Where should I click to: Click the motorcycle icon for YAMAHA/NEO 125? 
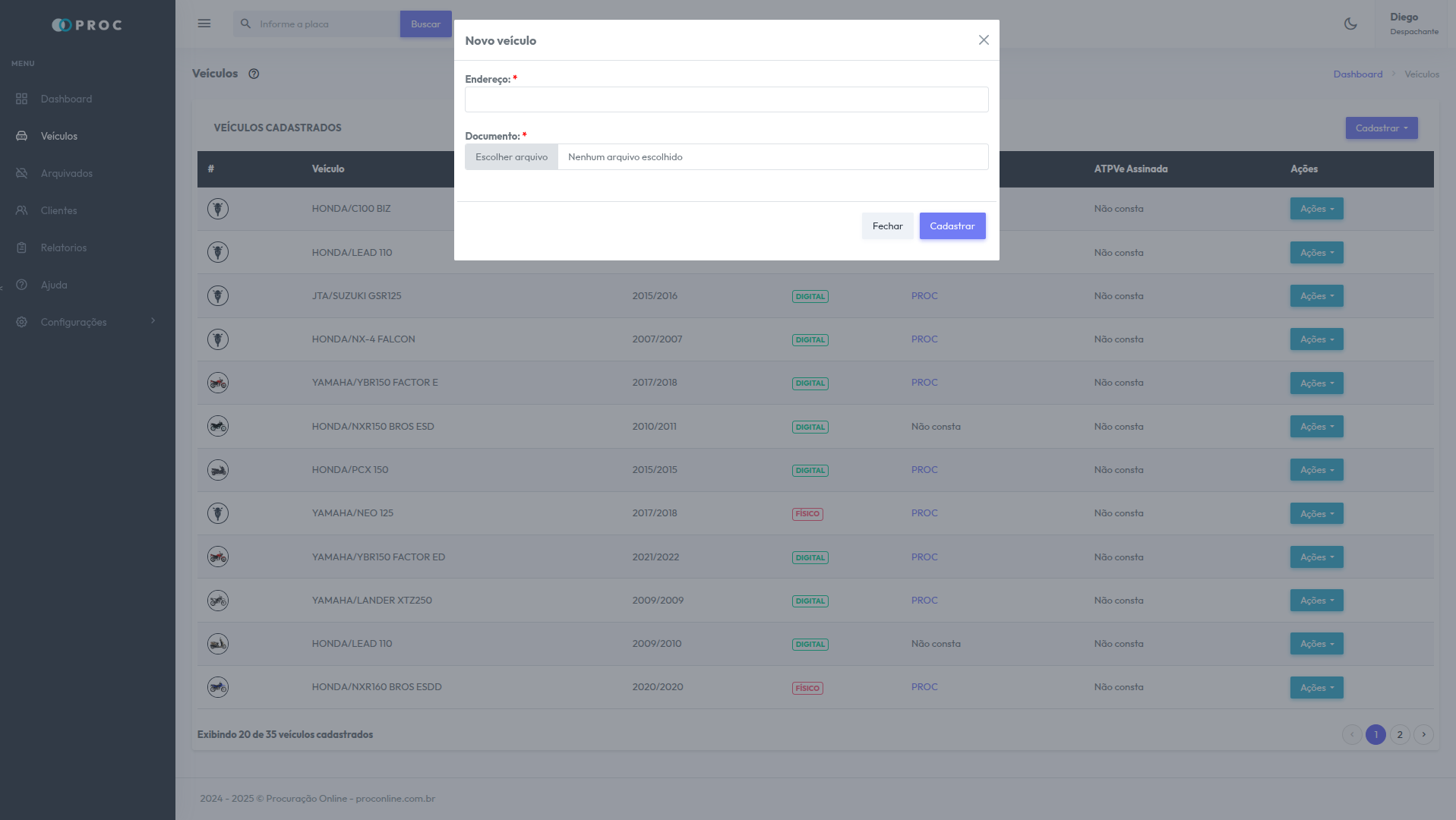coord(218,513)
